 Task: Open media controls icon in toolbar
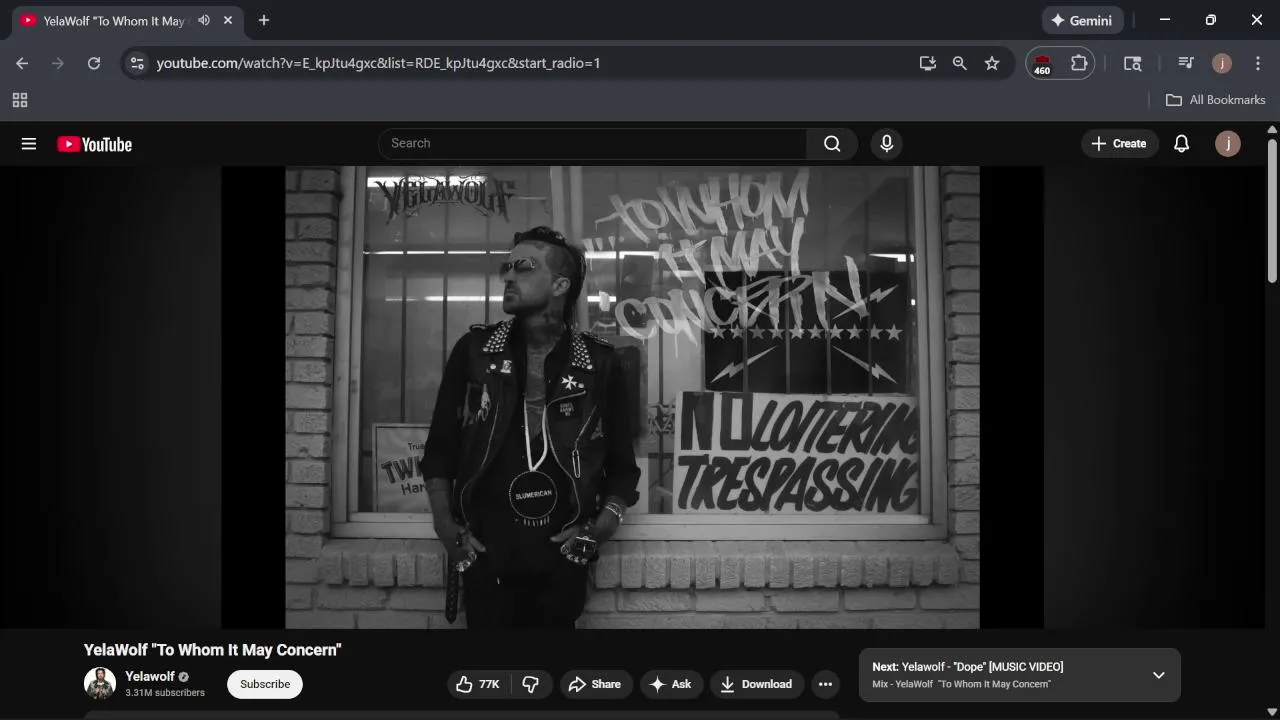pyautogui.click(x=1186, y=63)
